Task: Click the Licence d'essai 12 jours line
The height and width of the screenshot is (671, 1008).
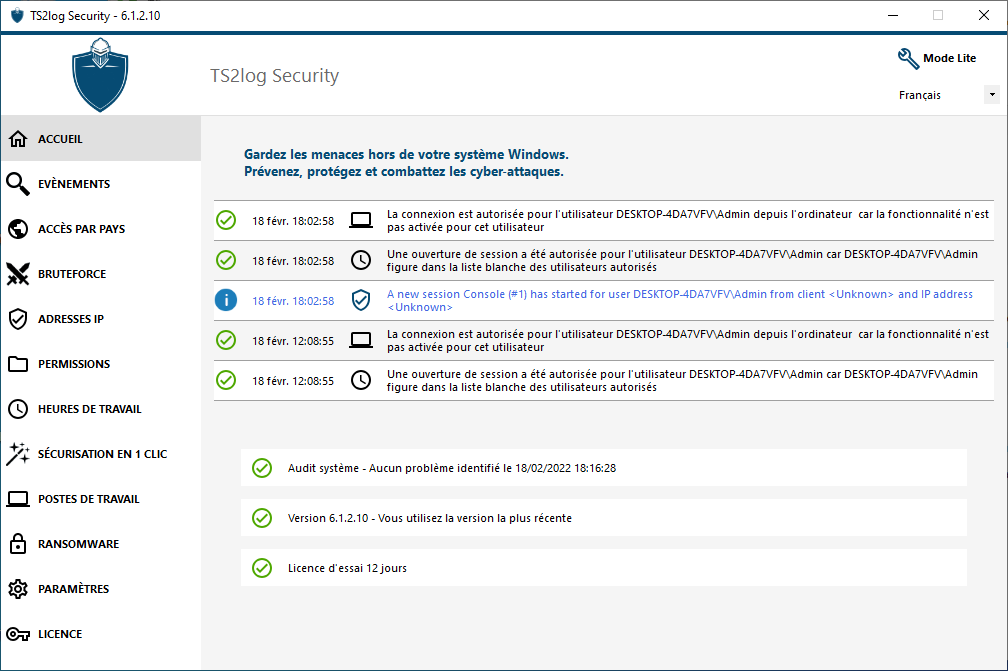Action: tap(604, 568)
